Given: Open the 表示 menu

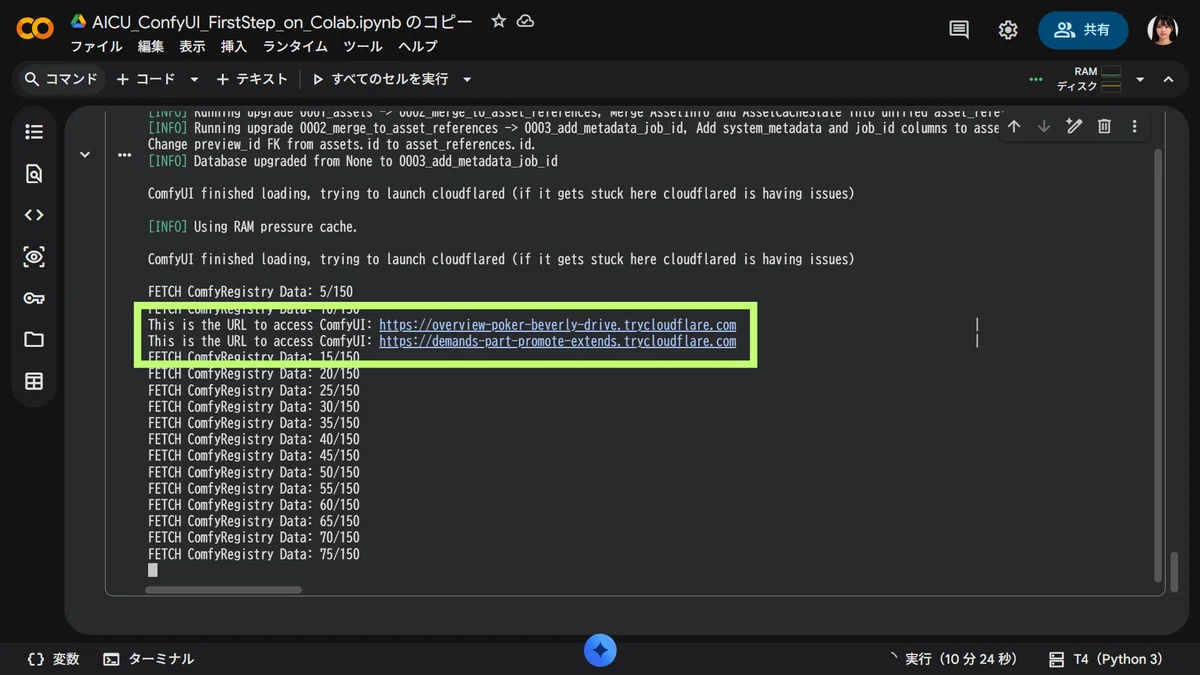Looking at the screenshot, I should [193, 47].
